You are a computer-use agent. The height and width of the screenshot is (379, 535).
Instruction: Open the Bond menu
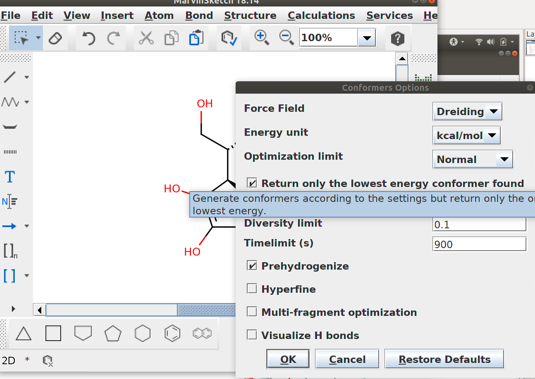(x=199, y=15)
